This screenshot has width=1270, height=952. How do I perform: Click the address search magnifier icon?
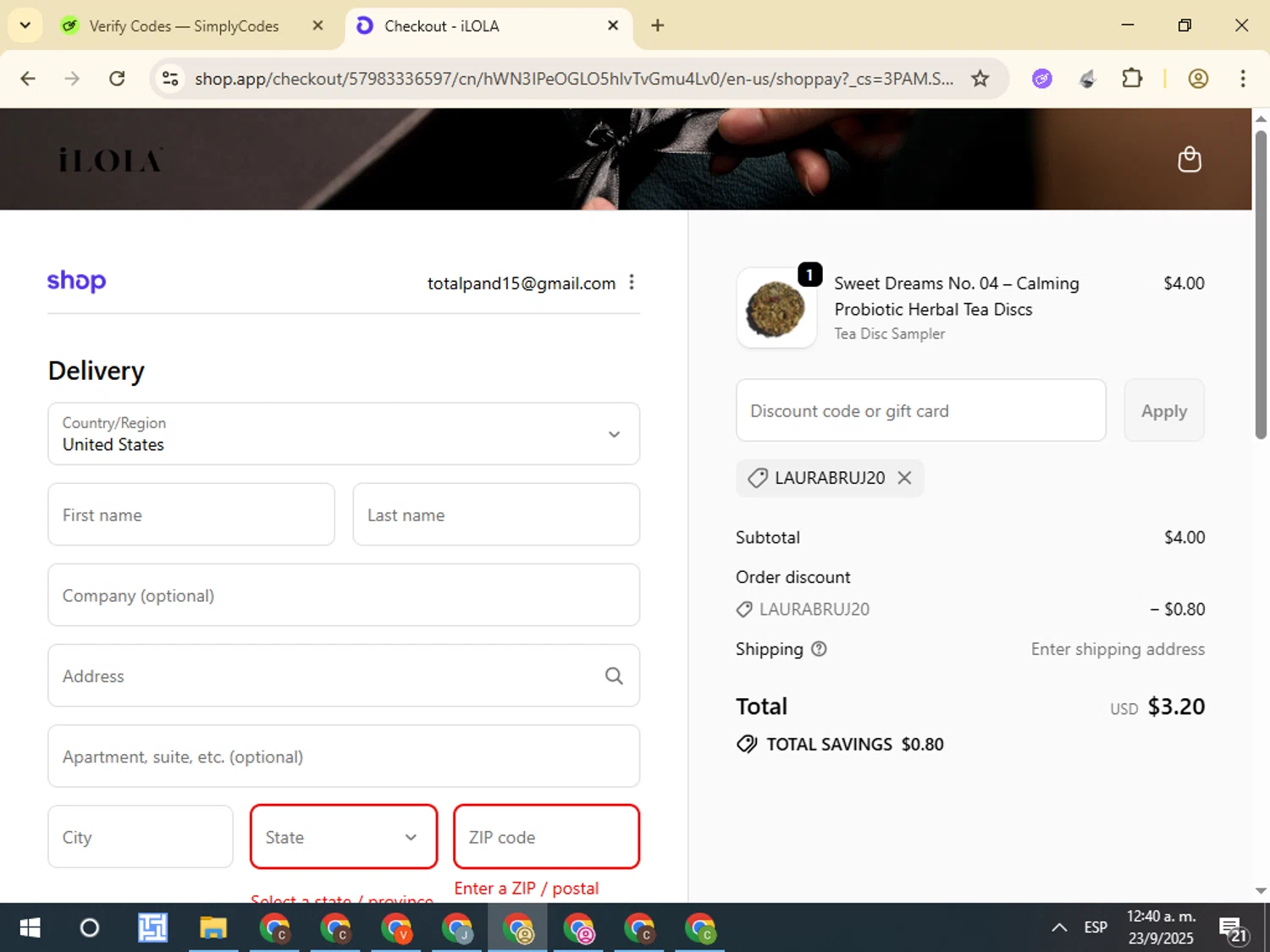click(614, 675)
